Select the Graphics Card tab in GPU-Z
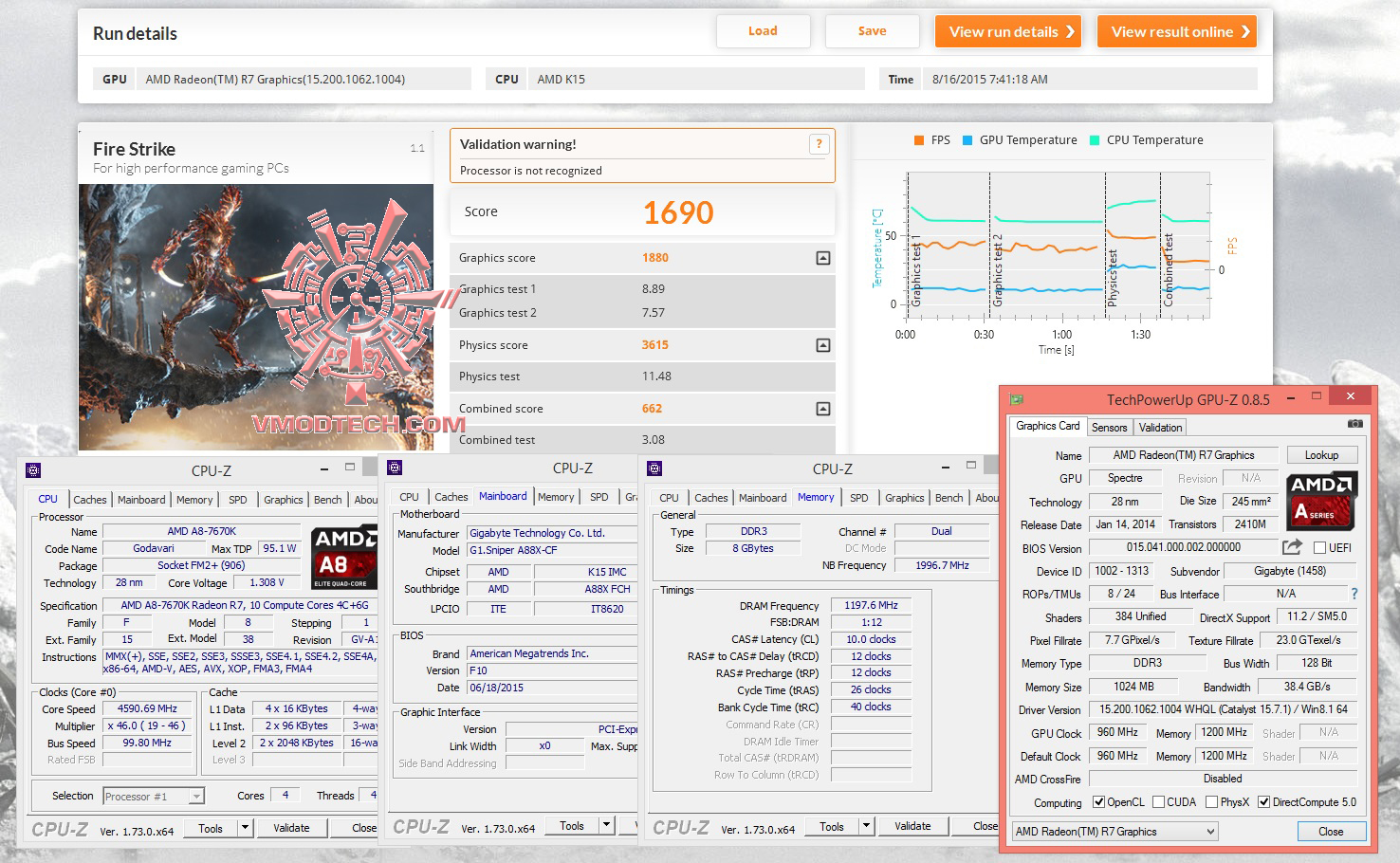Viewport: 1400px width, 863px height. pos(1047,426)
